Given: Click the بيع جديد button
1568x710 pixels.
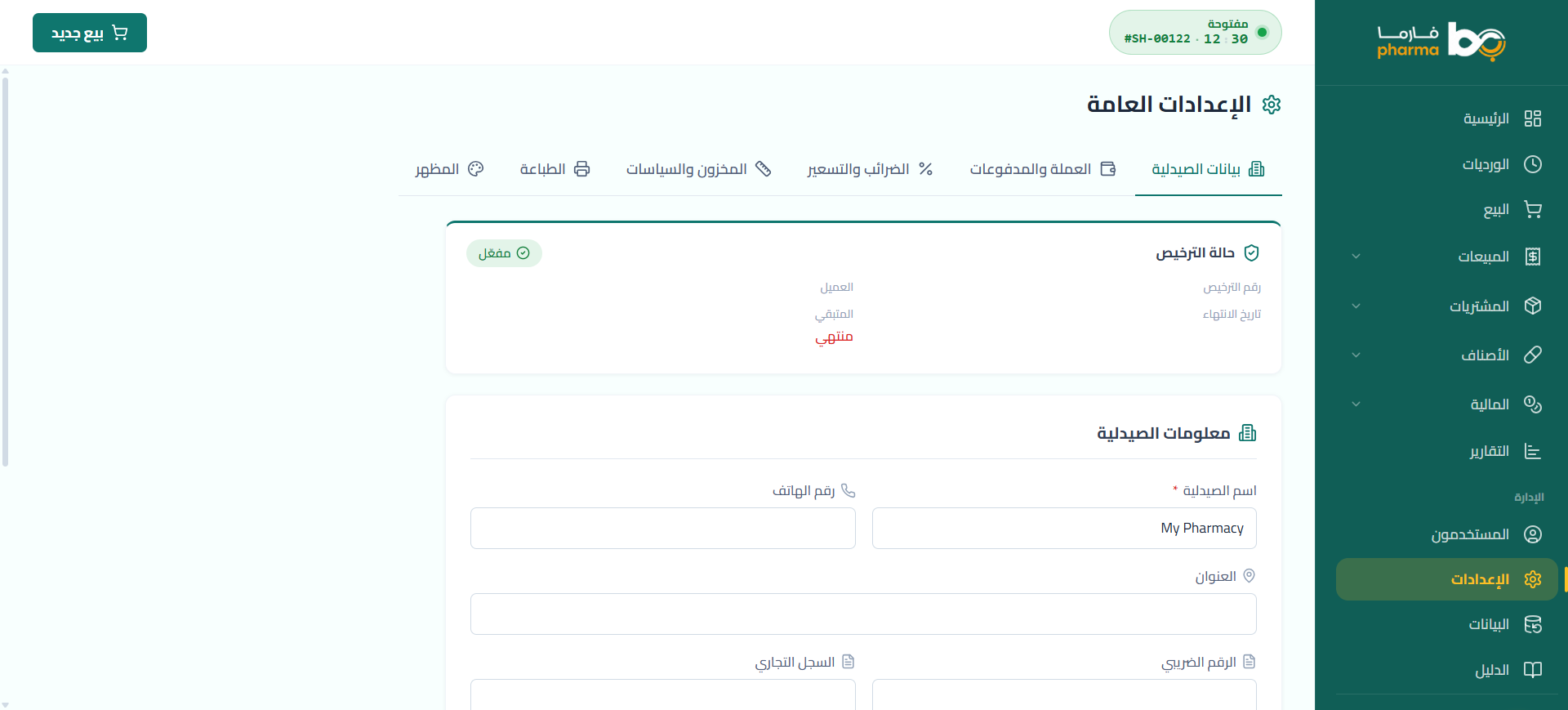Looking at the screenshot, I should (x=90, y=33).
